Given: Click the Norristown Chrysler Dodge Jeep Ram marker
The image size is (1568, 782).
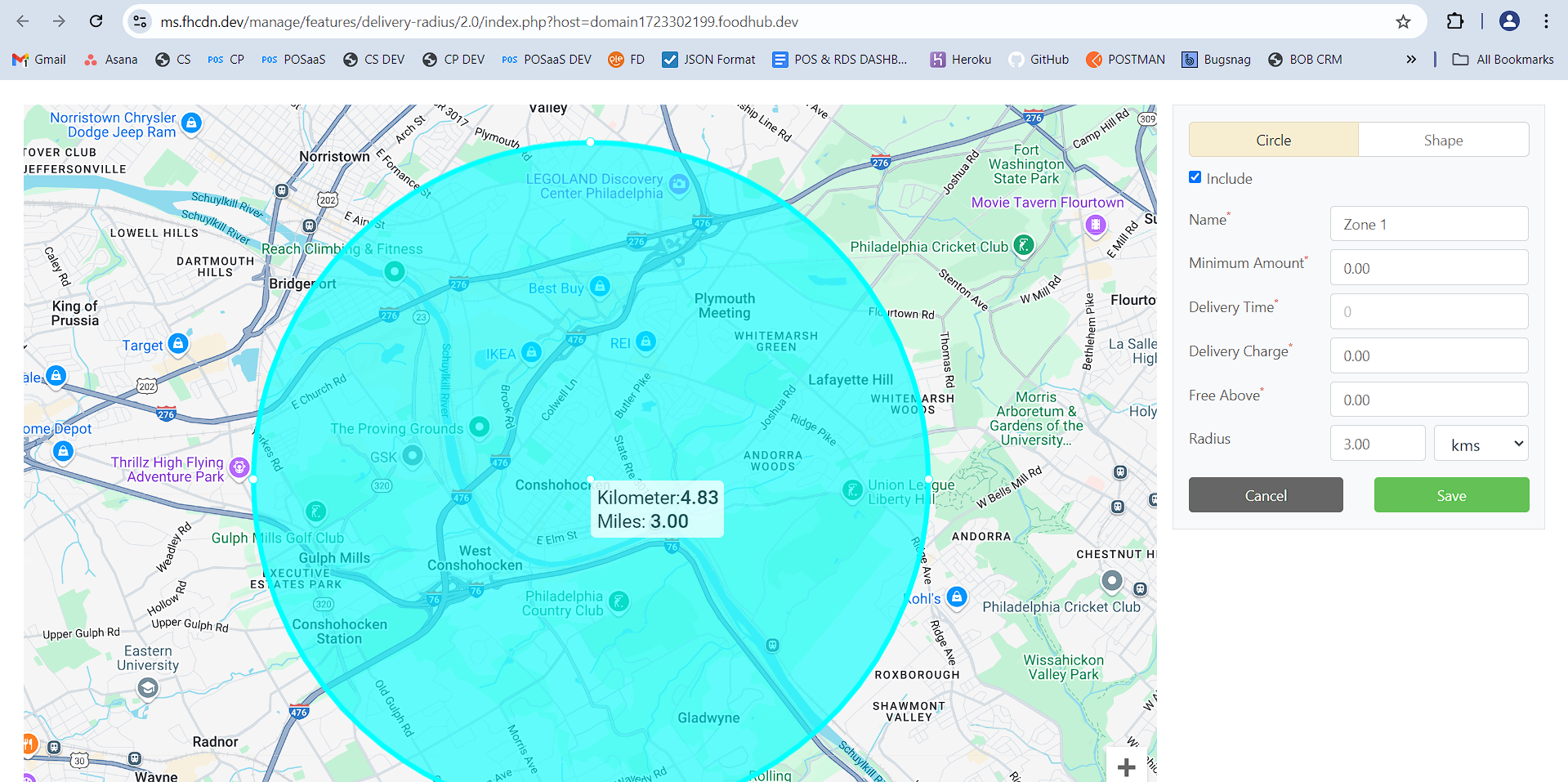Looking at the screenshot, I should 191,123.
